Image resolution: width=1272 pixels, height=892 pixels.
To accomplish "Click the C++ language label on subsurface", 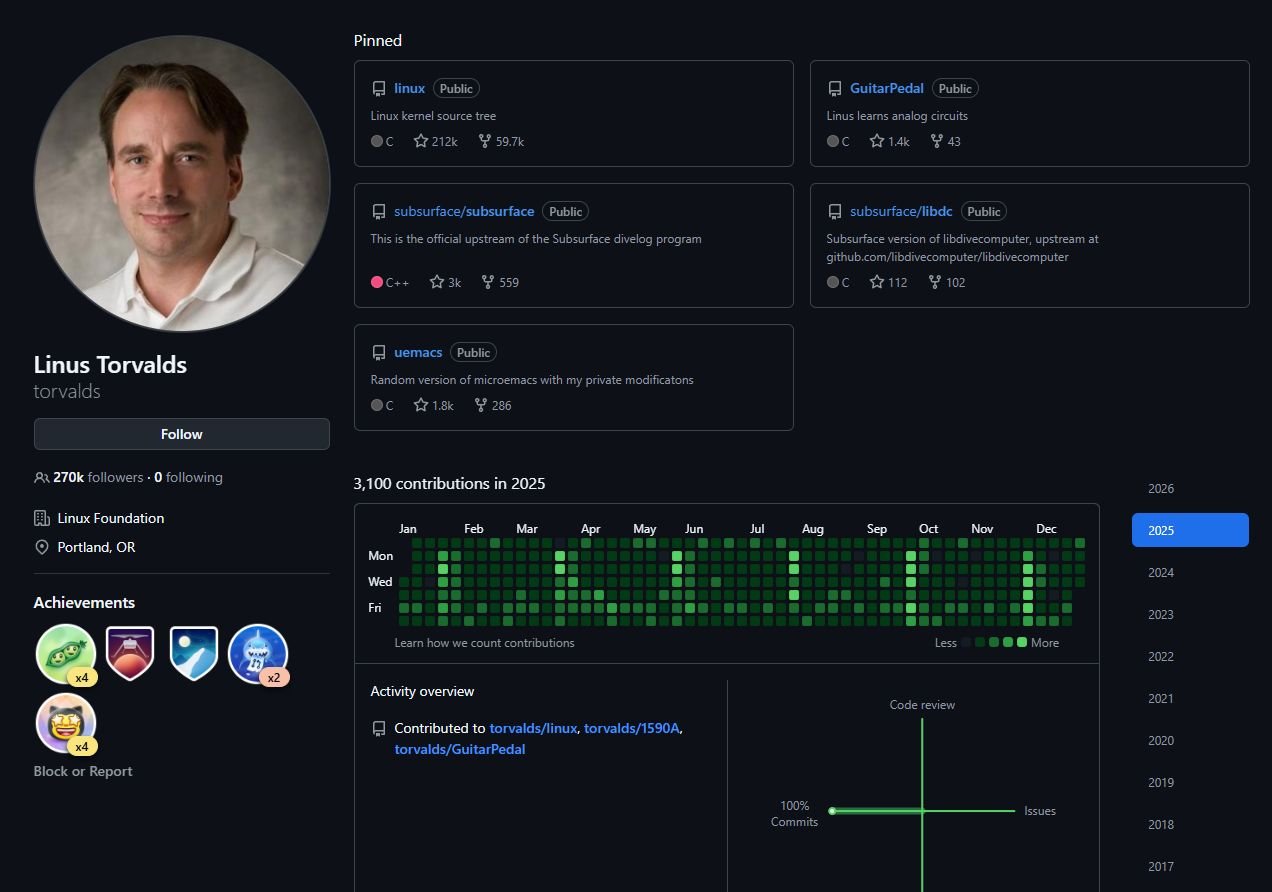I will pyautogui.click(x=398, y=282).
